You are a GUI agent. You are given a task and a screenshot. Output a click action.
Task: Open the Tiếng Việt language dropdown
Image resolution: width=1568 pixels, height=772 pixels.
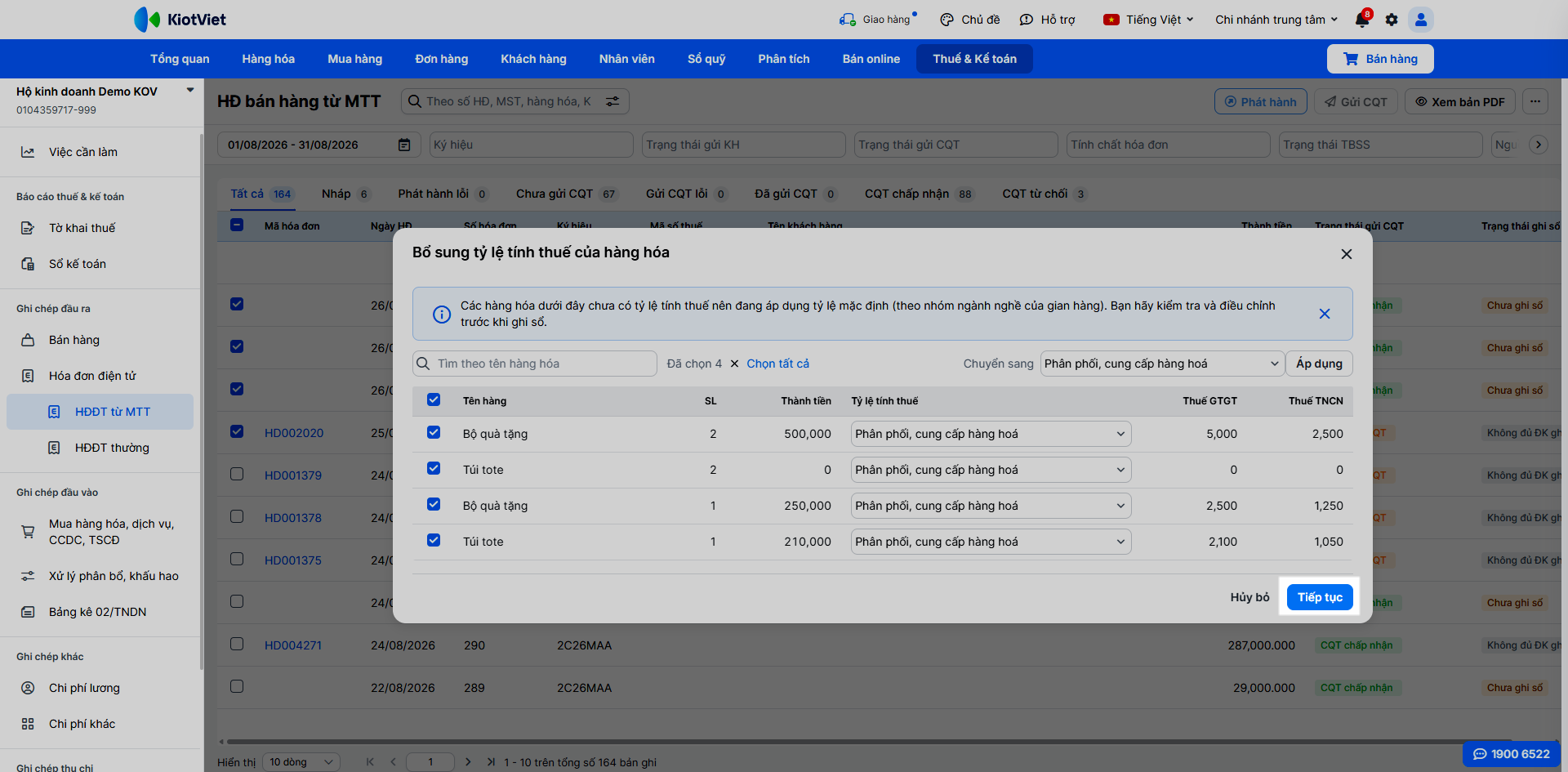(x=1148, y=20)
